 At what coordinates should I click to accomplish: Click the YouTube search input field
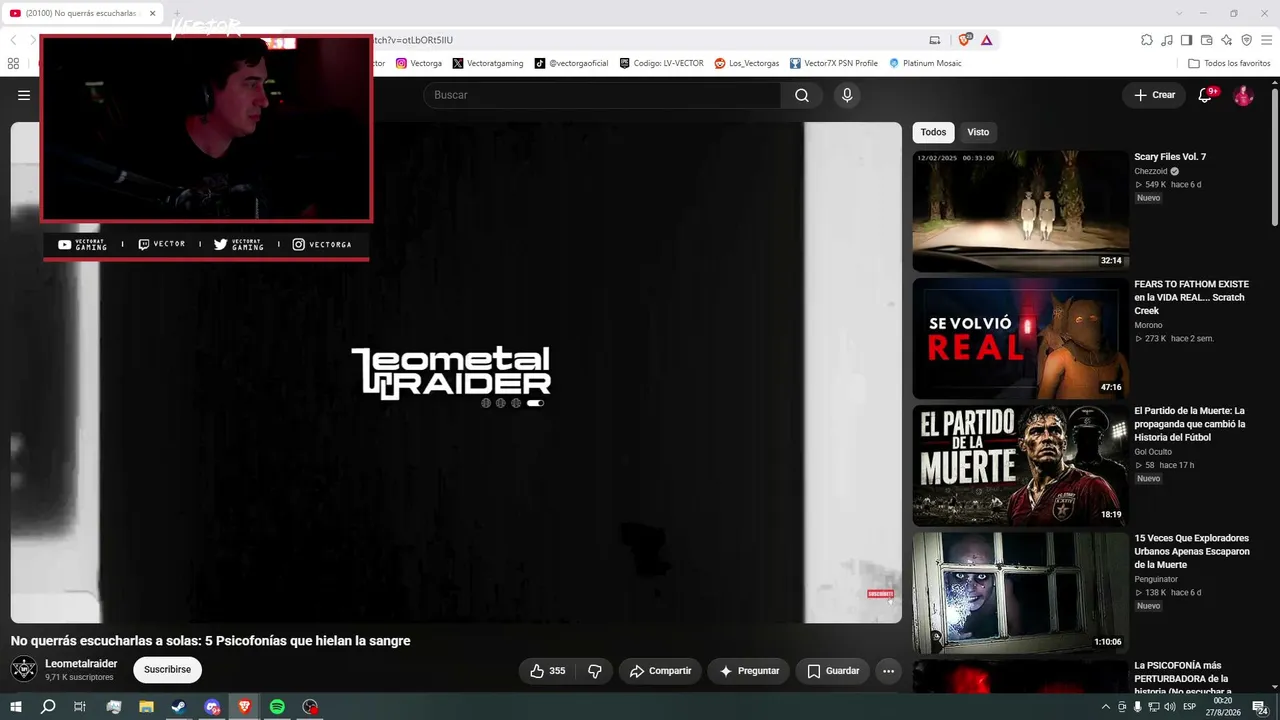[602, 95]
